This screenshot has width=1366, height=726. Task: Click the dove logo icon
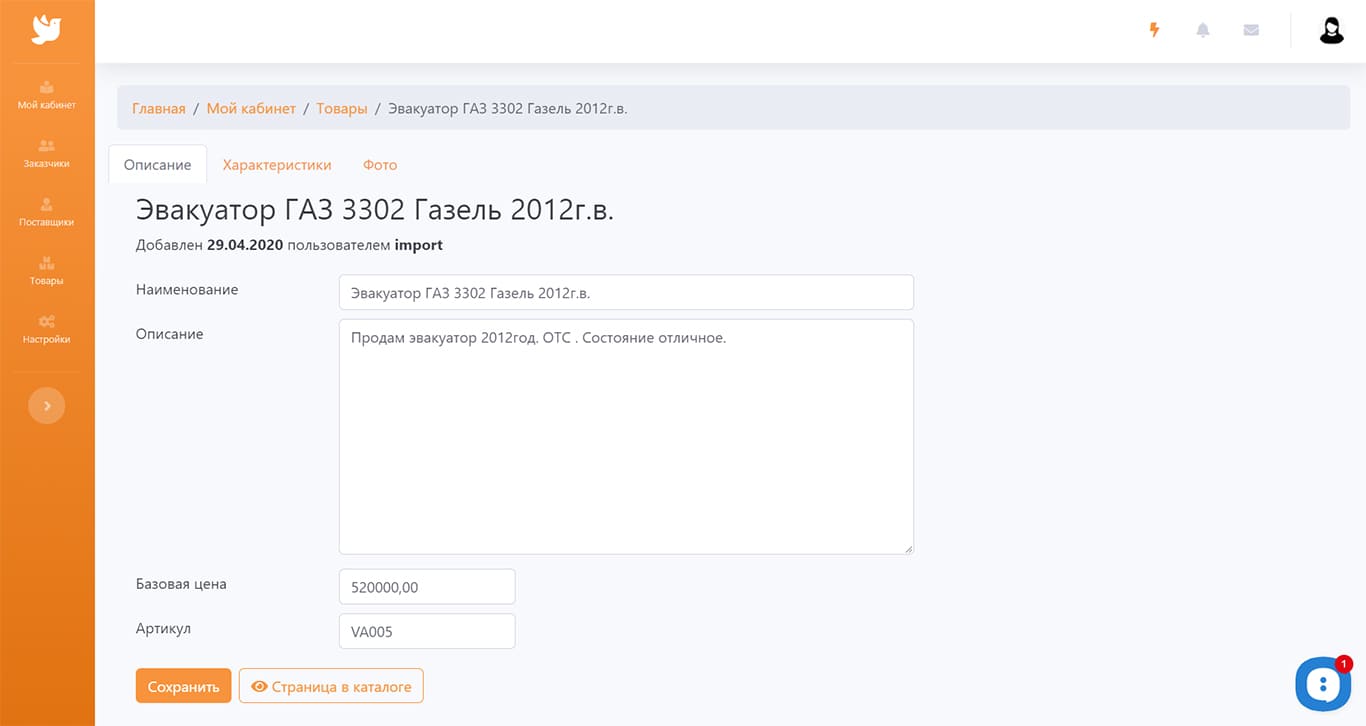[x=46, y=30]
